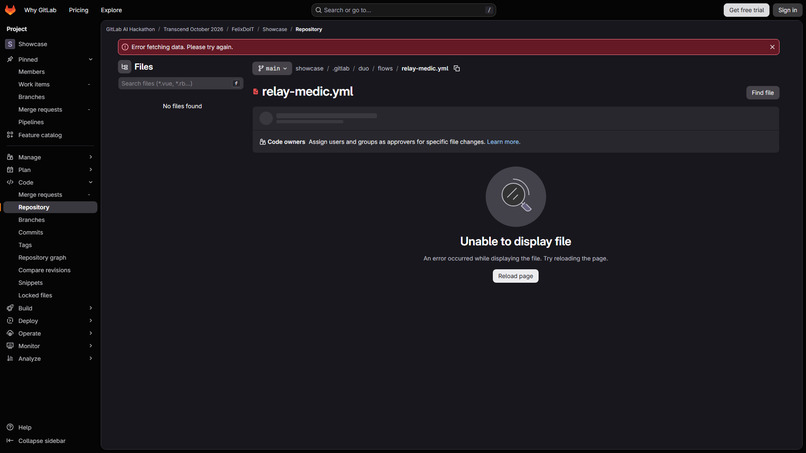Open GitLab AI Hackathon breadcrumb
Viewport: 806px width, 453px height.
coord(131,29)
